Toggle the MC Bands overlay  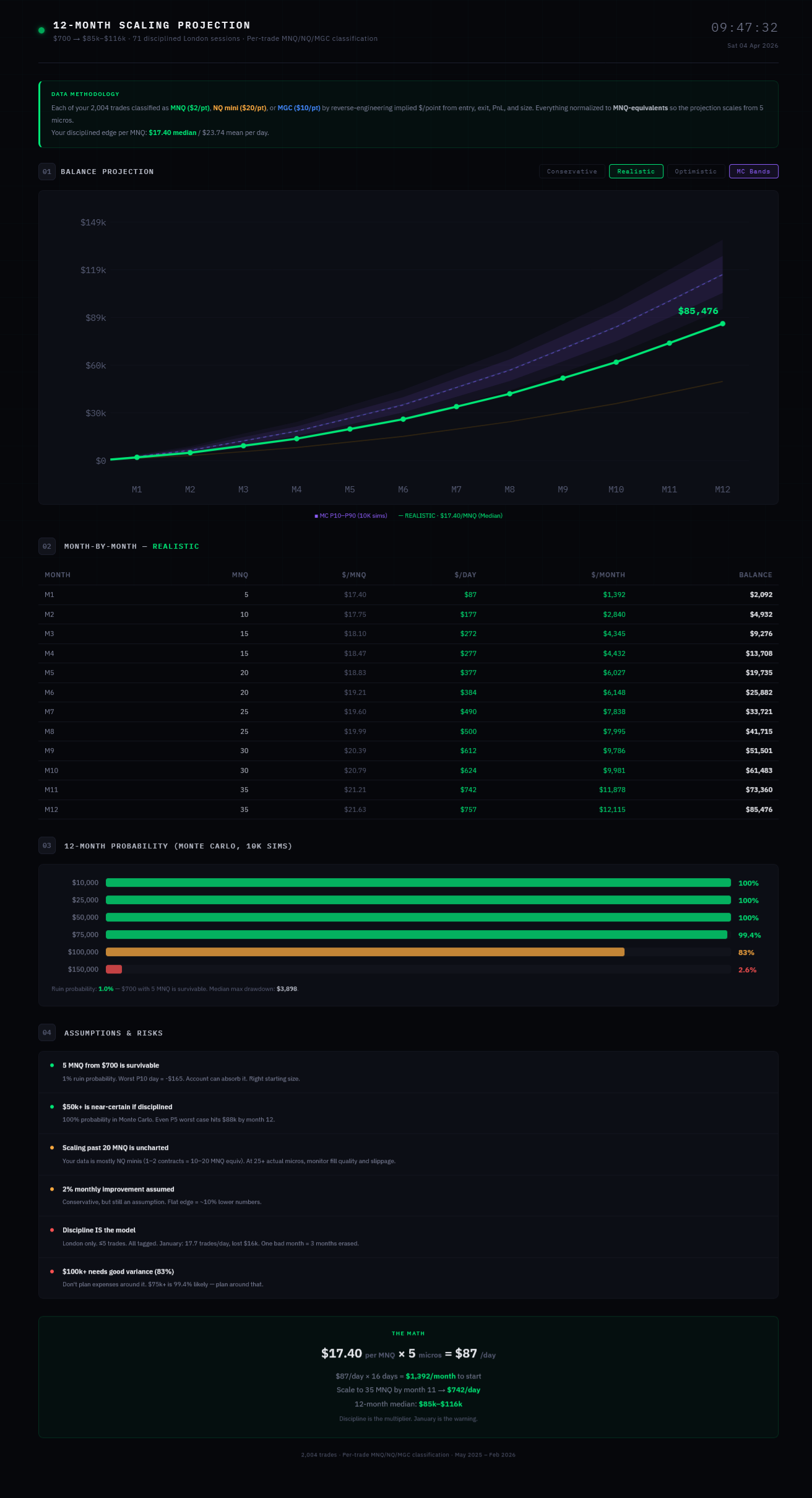(753, 172)
